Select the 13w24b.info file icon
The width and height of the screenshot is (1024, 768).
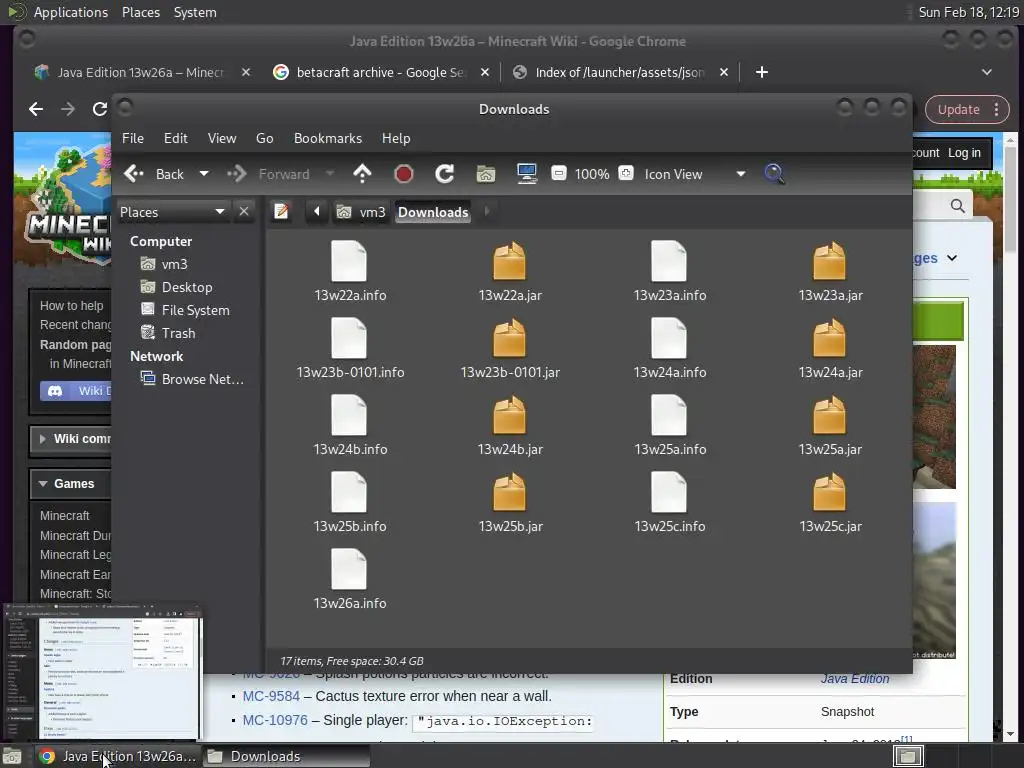click(x=349, y=415)
